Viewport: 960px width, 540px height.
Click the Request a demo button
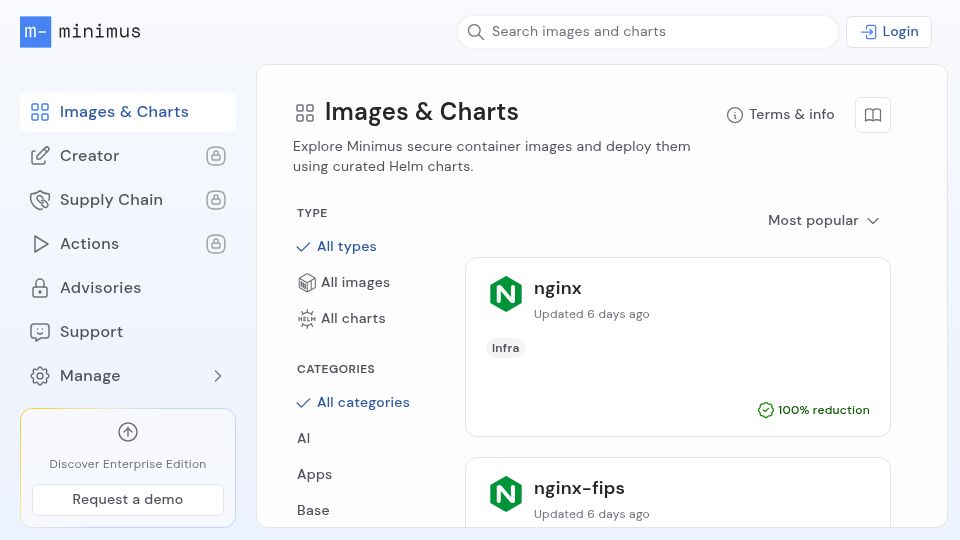coord(128,500)
